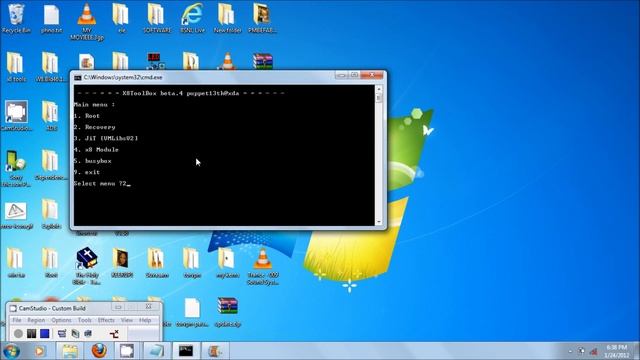Click the "4. x8 Module" line in the console

click(96, 150)
